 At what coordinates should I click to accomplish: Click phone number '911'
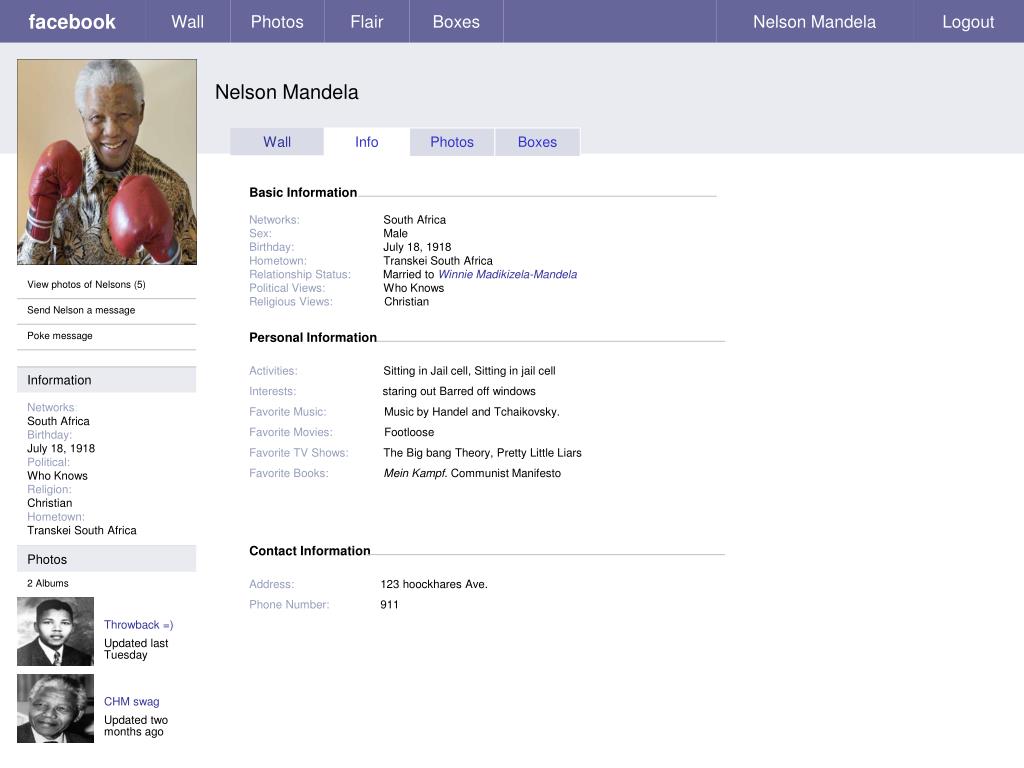[389, 605]
